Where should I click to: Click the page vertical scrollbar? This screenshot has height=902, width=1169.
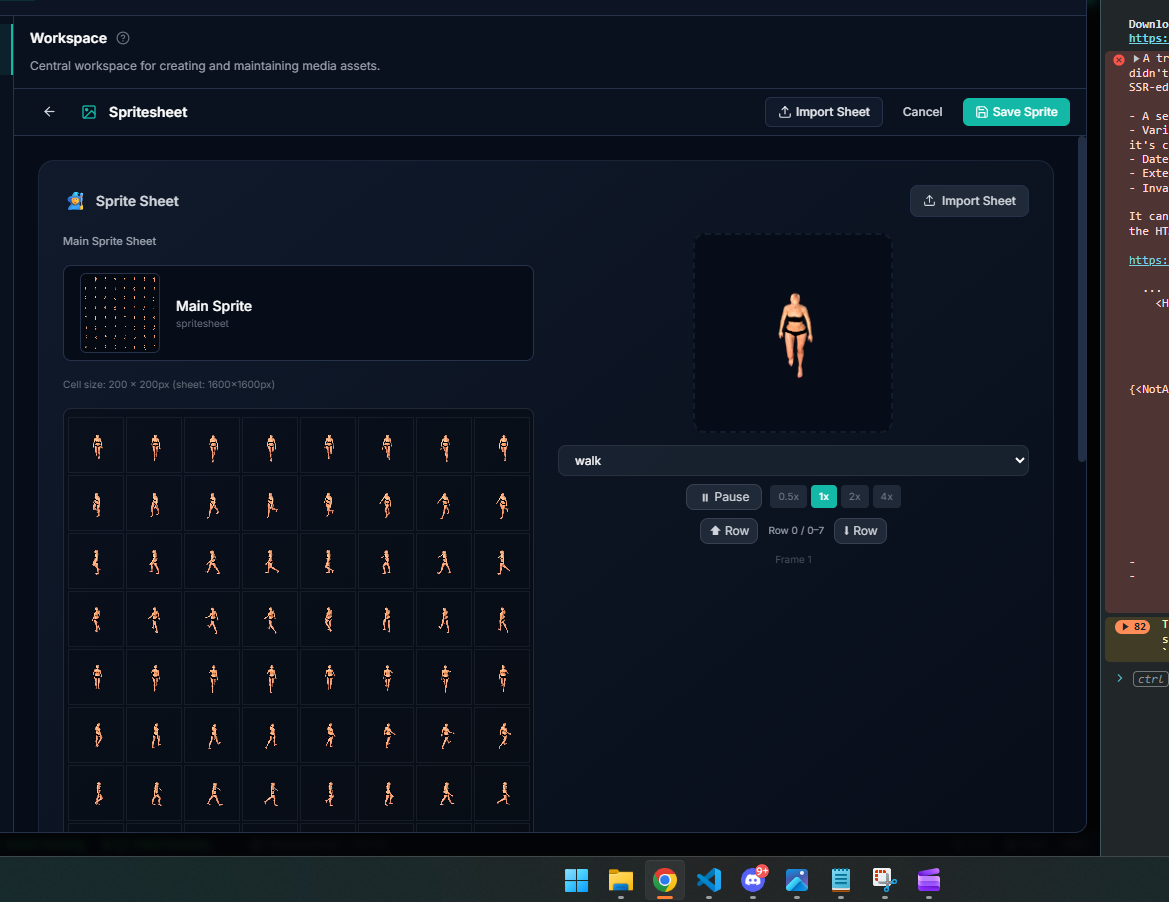(1082, 299)
